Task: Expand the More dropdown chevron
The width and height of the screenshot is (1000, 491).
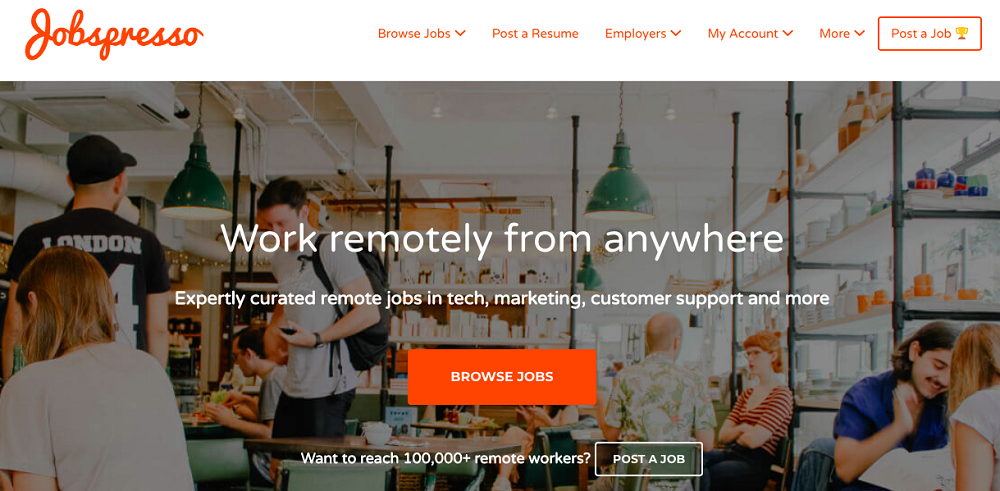Action: point(860,33)
